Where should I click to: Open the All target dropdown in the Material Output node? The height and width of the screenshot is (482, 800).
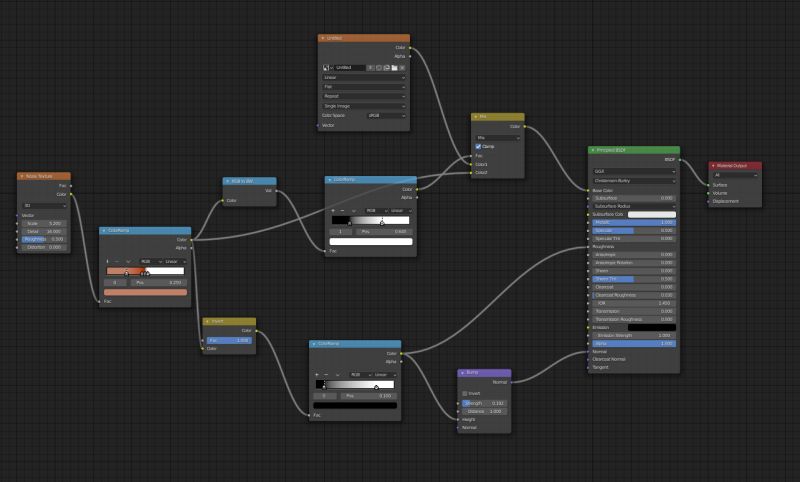pos(735,175)
